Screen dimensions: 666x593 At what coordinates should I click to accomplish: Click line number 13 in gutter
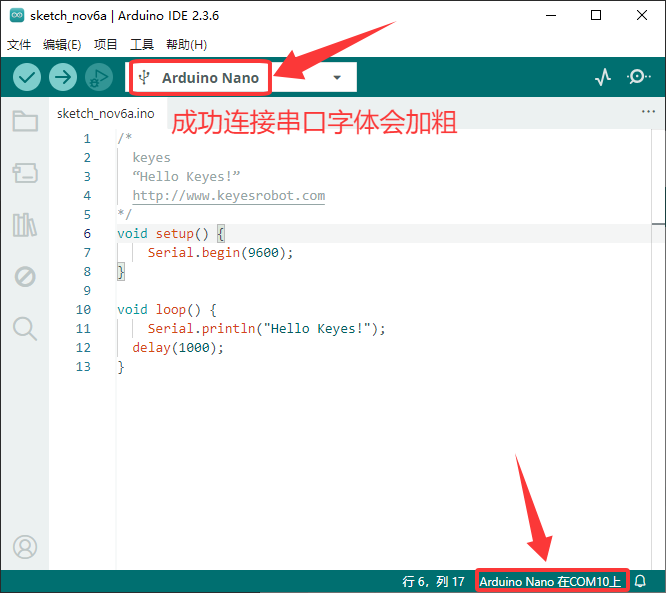[x=83, y=367]
